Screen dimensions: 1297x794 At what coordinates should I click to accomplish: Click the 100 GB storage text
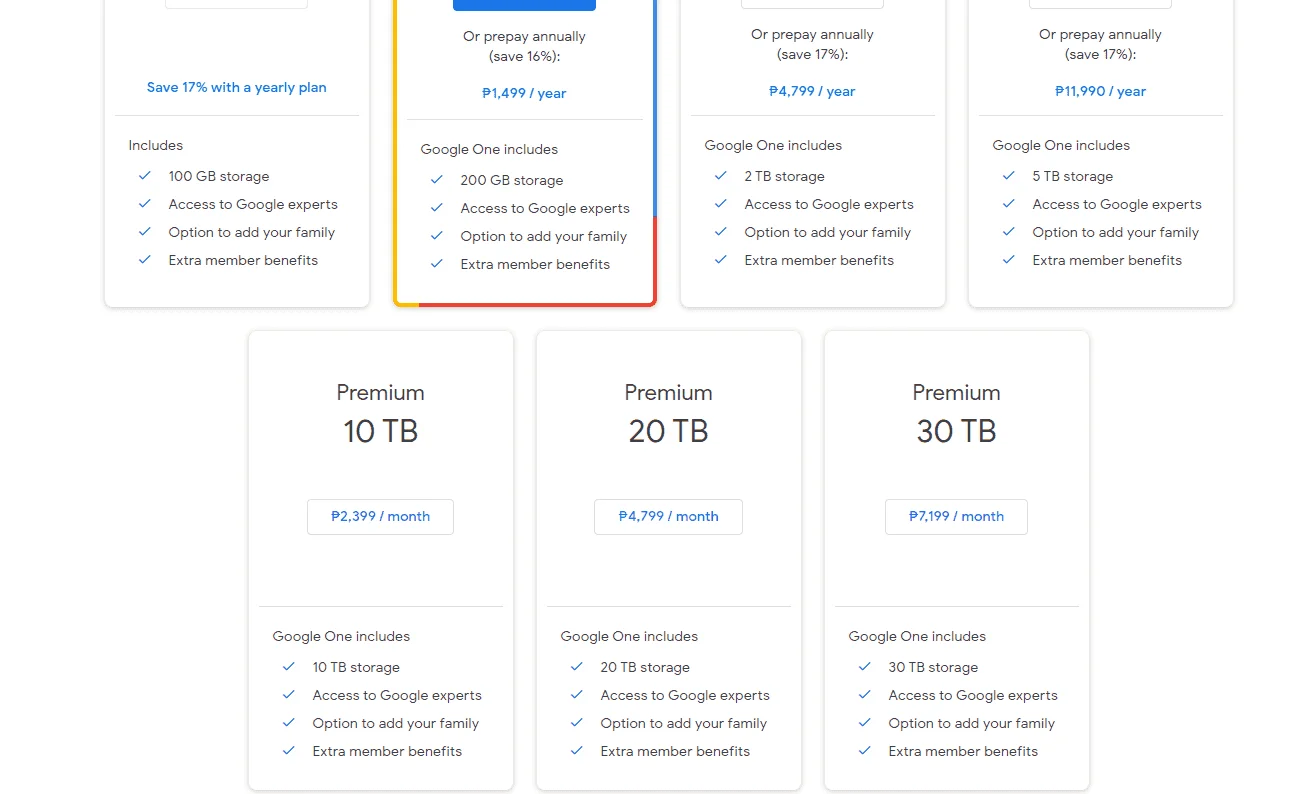click(219, 176)
